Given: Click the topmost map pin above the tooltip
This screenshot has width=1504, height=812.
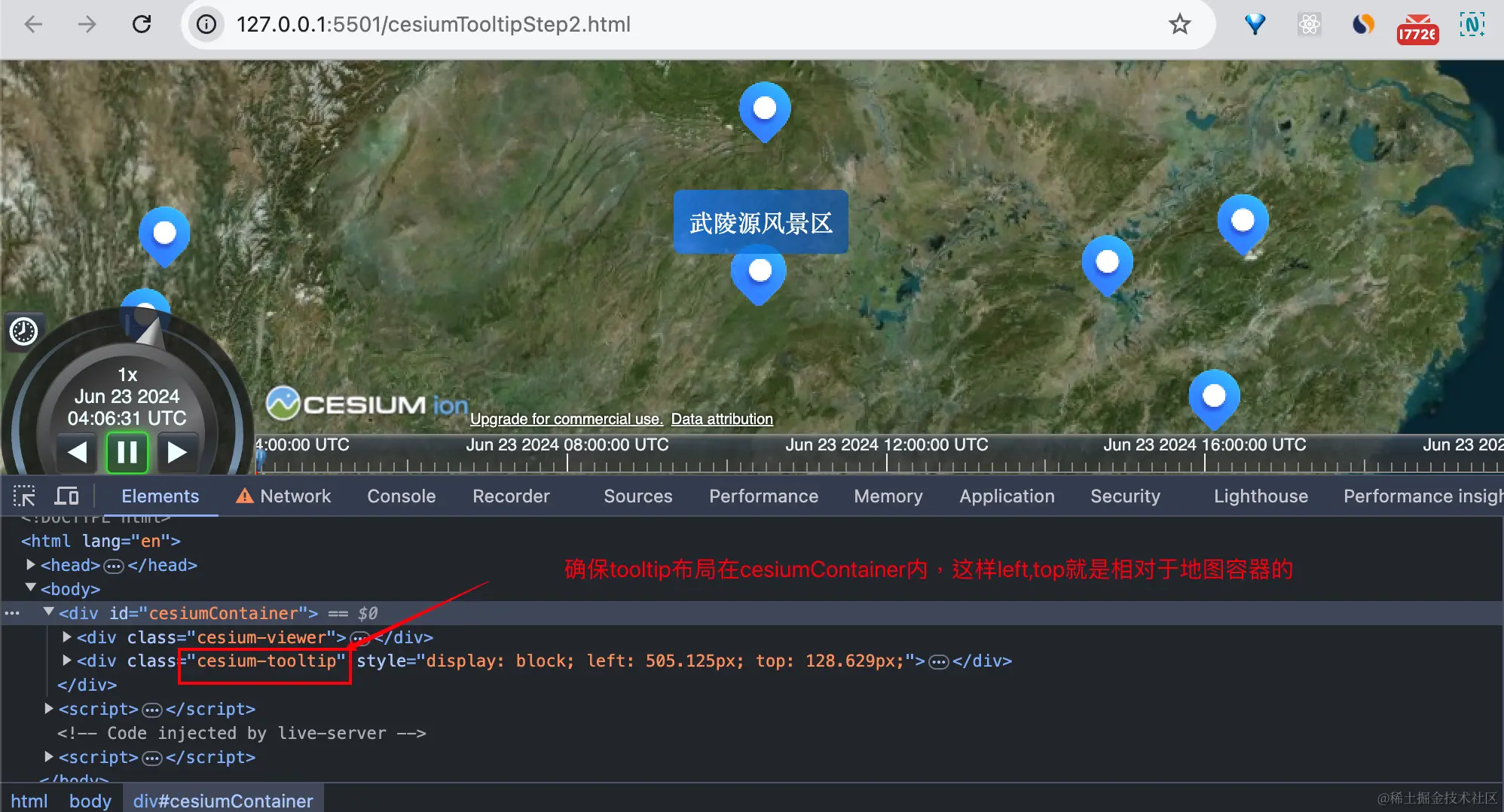Looking at the screenshot, I should point(765,111).
